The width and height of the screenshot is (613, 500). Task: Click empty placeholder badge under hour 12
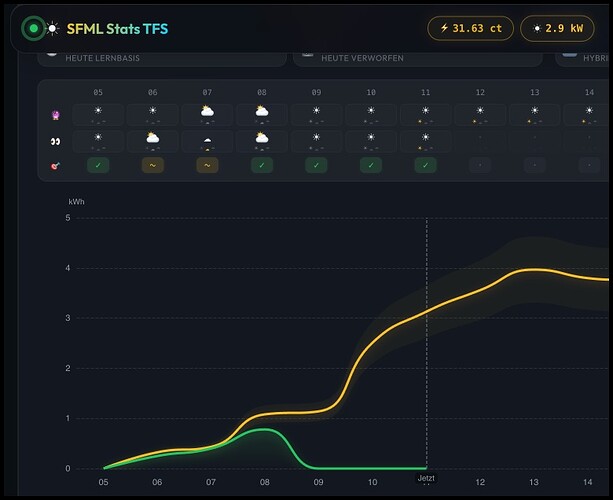click(480, 165)
